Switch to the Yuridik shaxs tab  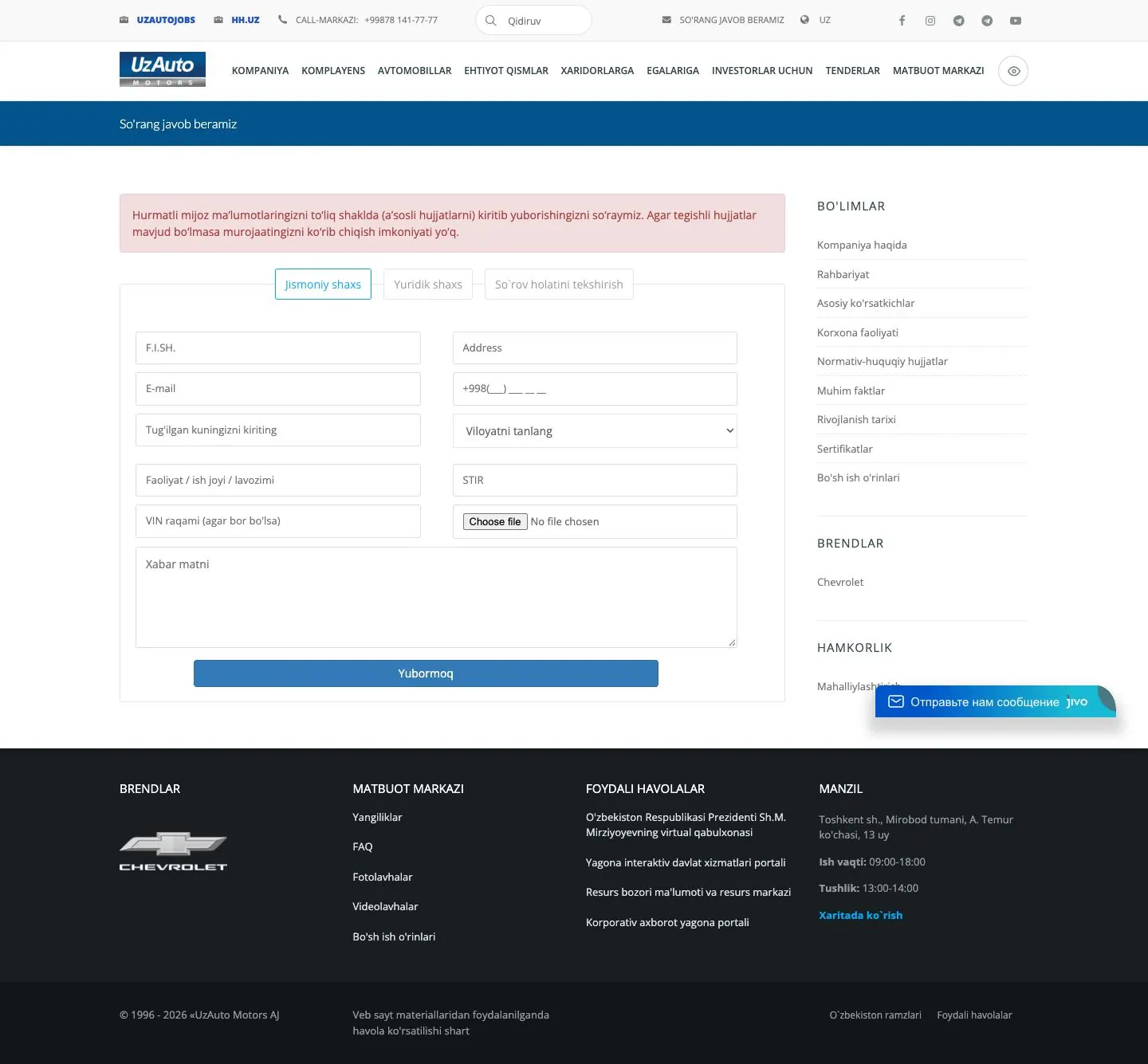(428, 285)
